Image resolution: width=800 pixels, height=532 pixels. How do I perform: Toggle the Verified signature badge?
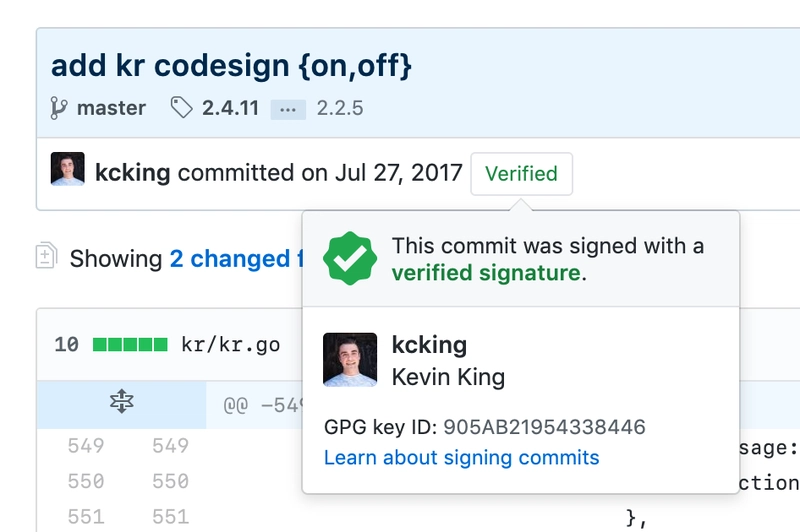521,174
